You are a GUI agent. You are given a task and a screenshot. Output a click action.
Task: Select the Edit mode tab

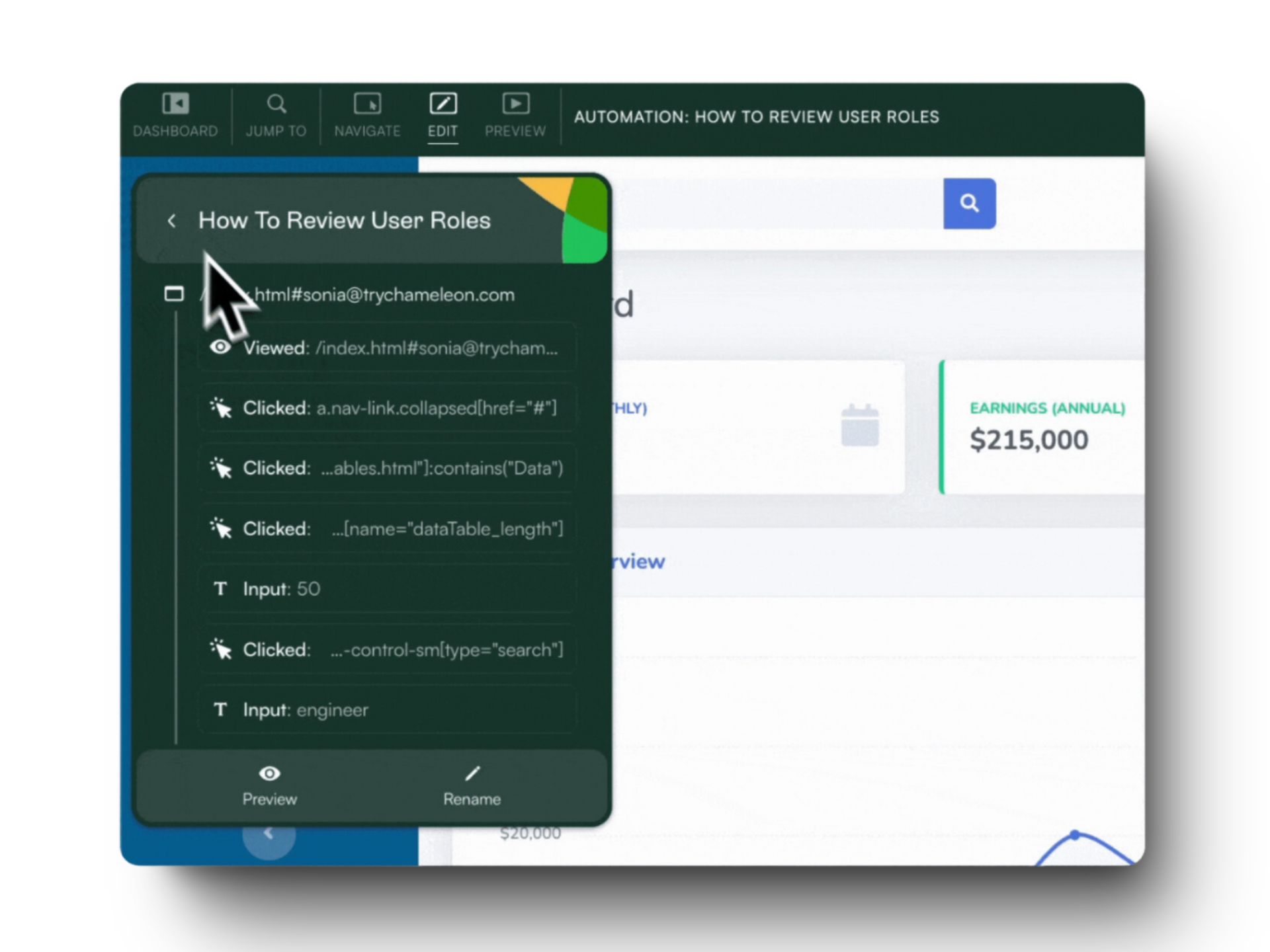click(x=443, y=116)
